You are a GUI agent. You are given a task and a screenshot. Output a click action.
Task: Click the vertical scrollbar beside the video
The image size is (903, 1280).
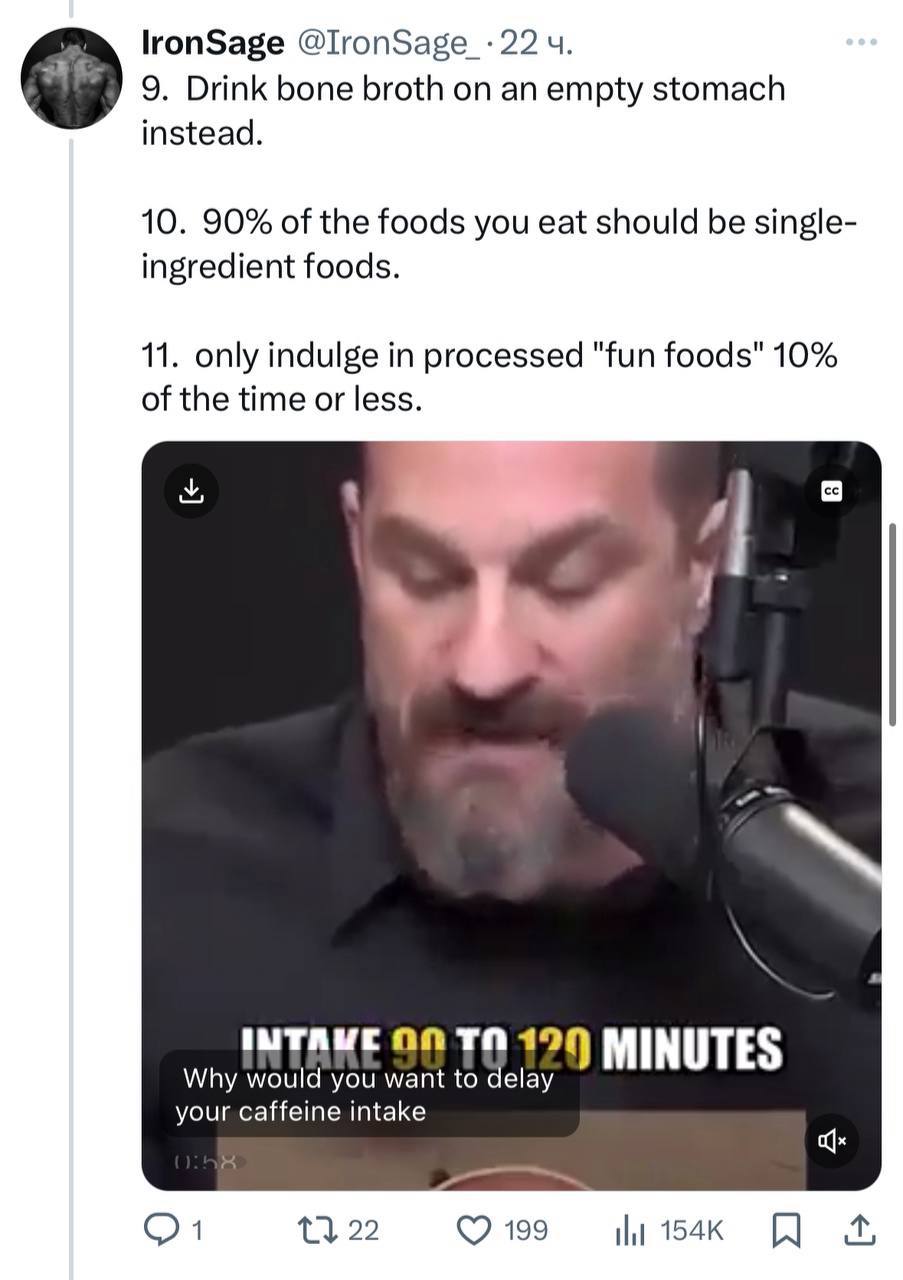click(892, 625)
